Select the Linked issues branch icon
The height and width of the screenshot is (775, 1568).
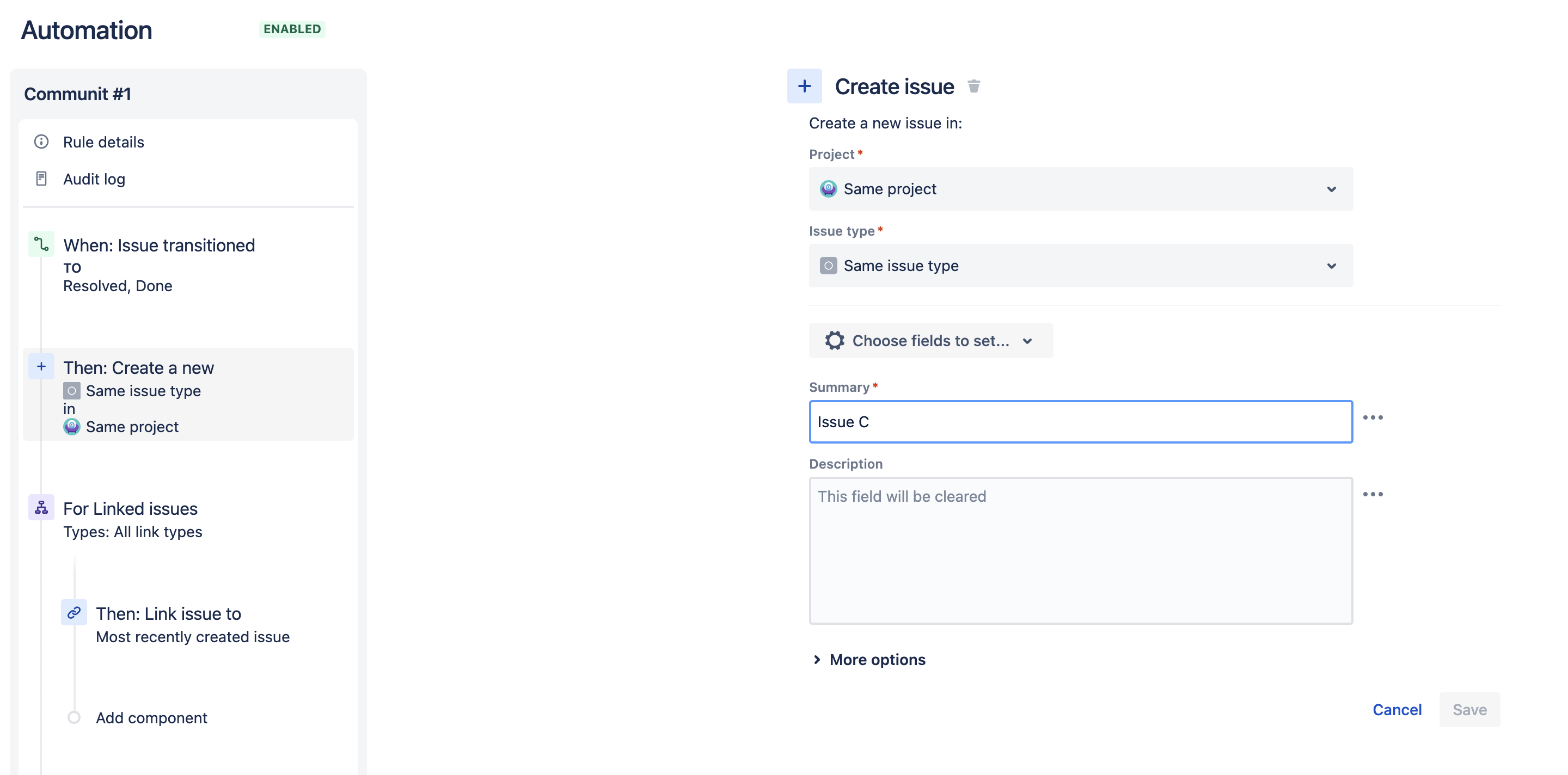pos(41,507)
